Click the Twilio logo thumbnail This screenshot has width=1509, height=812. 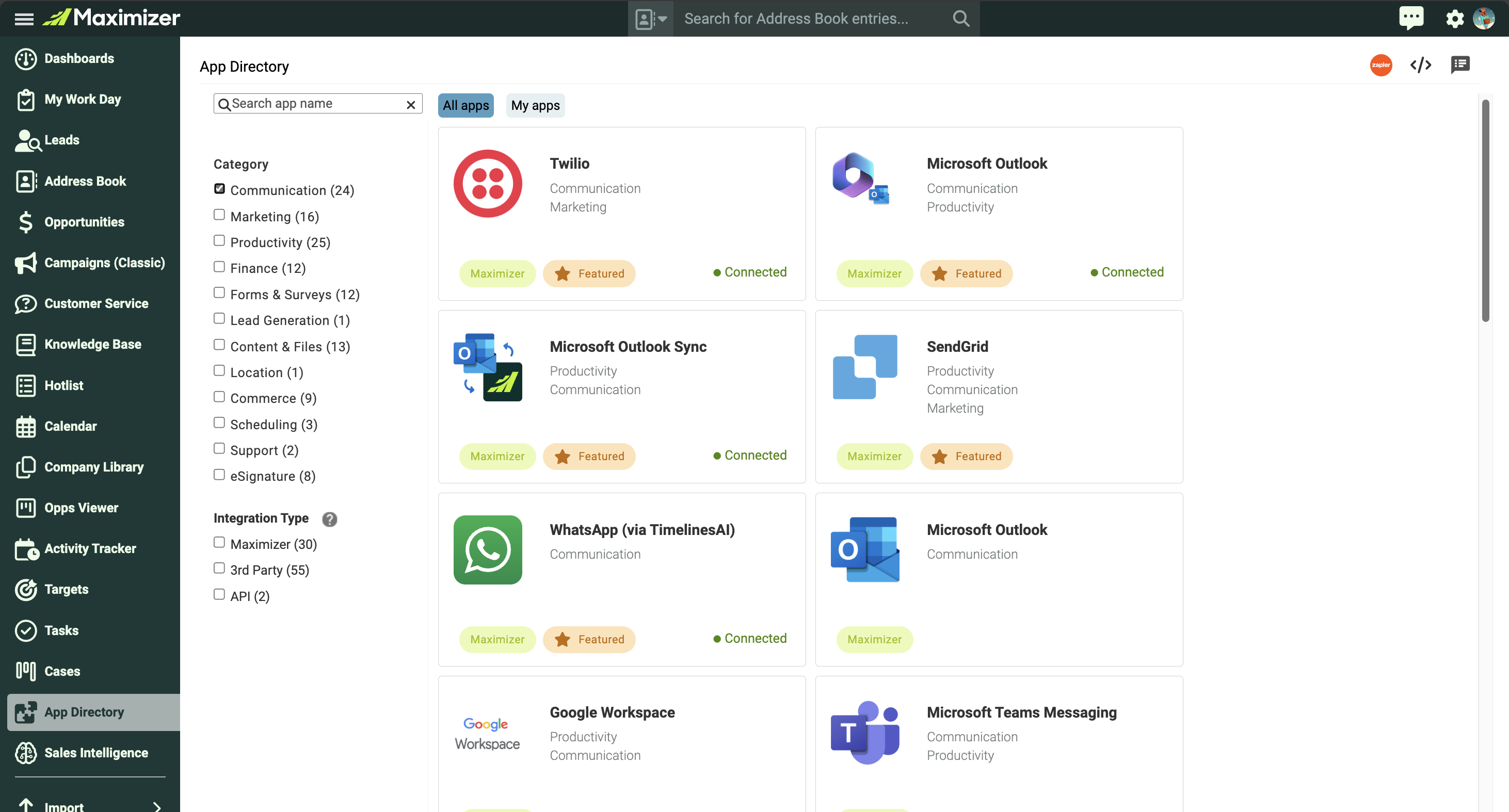tap(487, 184)
